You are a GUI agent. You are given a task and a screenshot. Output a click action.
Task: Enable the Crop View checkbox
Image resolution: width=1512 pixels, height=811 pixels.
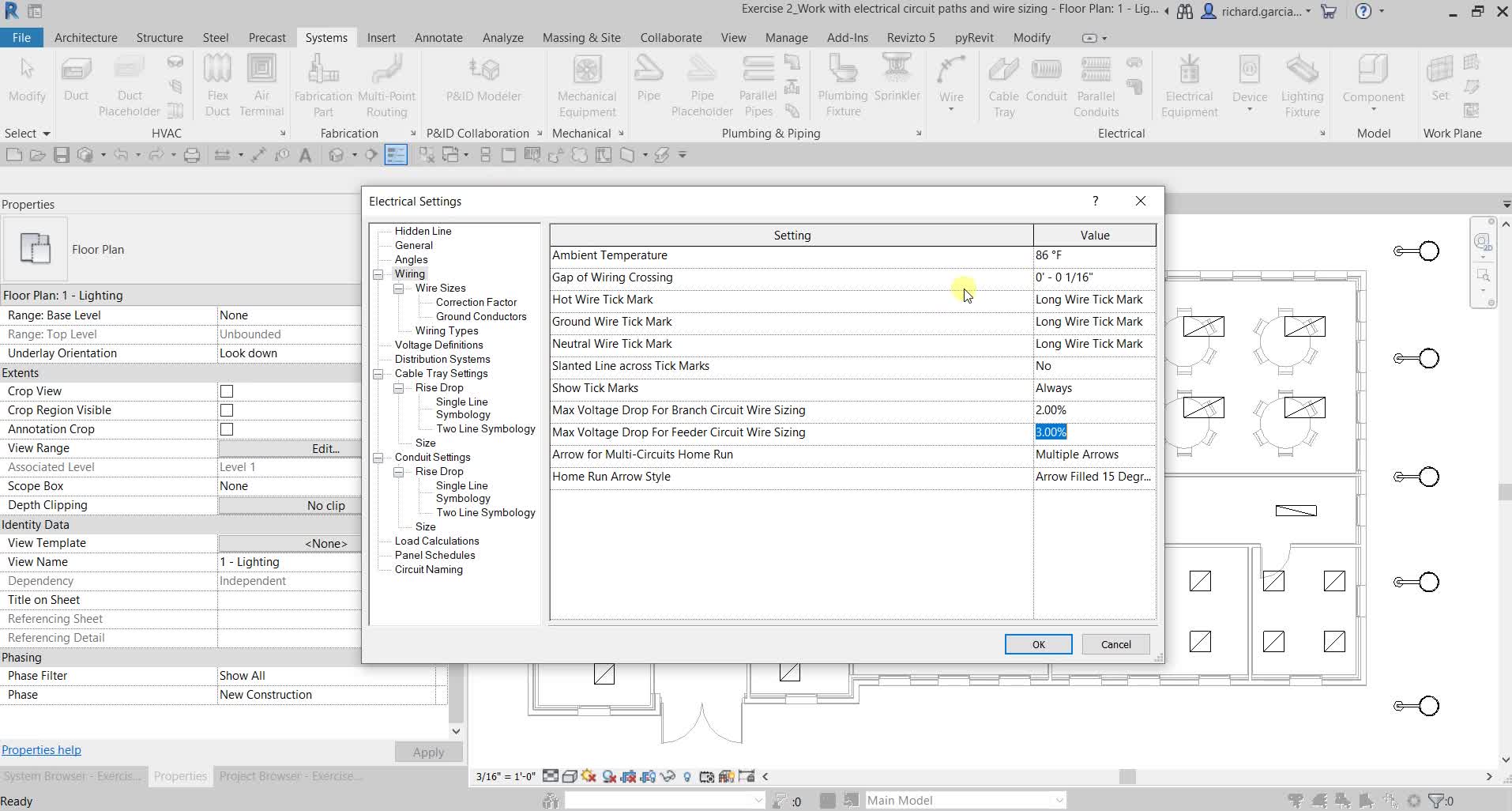click(x=227, y=390)
